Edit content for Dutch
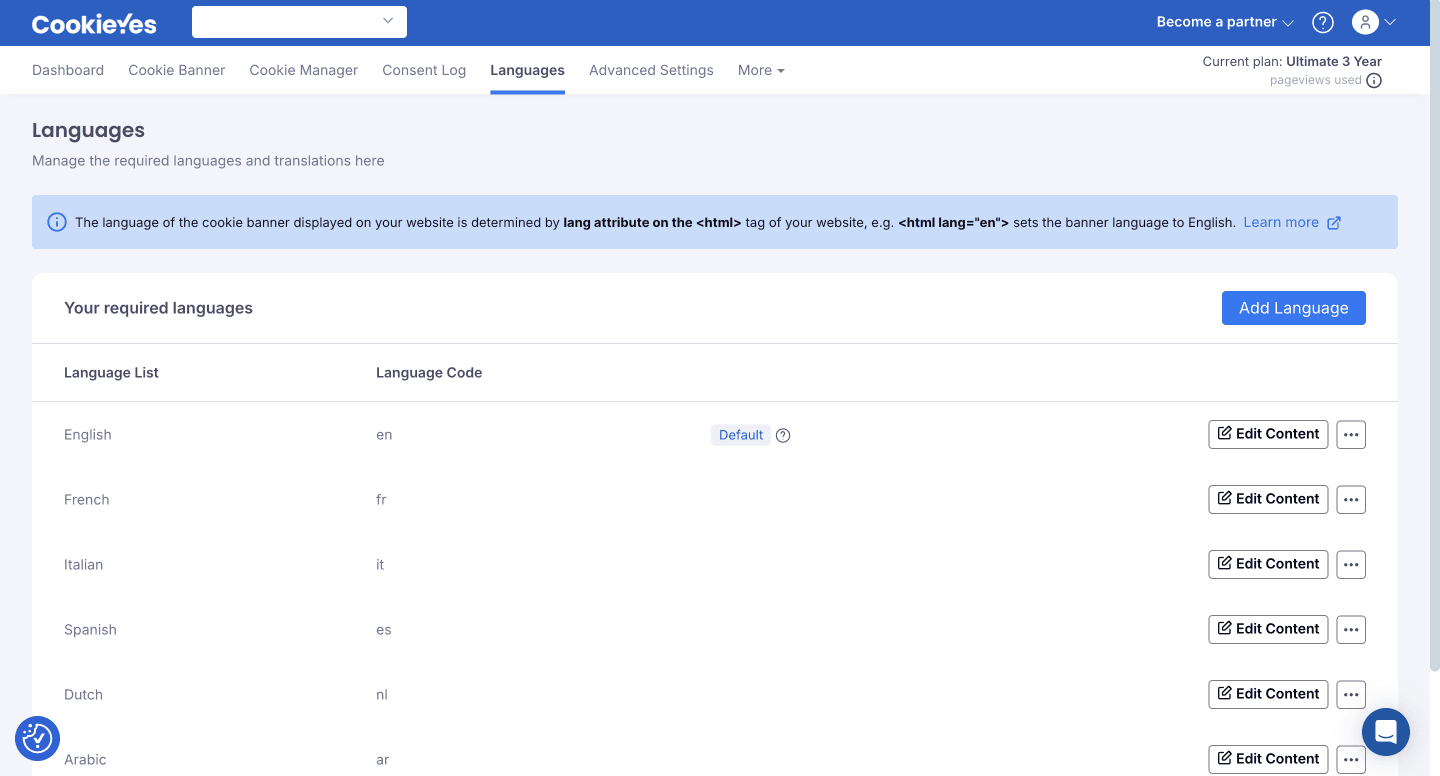Screen dimensions: 1440x776 point(1268,694)
